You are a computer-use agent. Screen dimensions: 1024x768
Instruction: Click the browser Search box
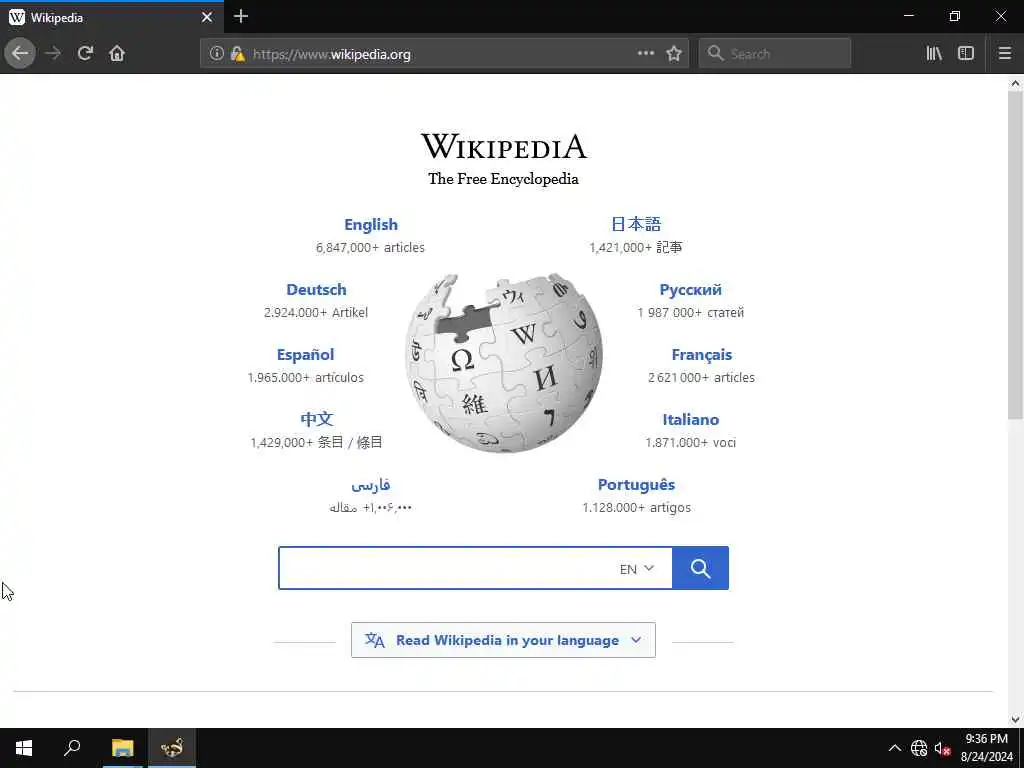coord(775,54)
